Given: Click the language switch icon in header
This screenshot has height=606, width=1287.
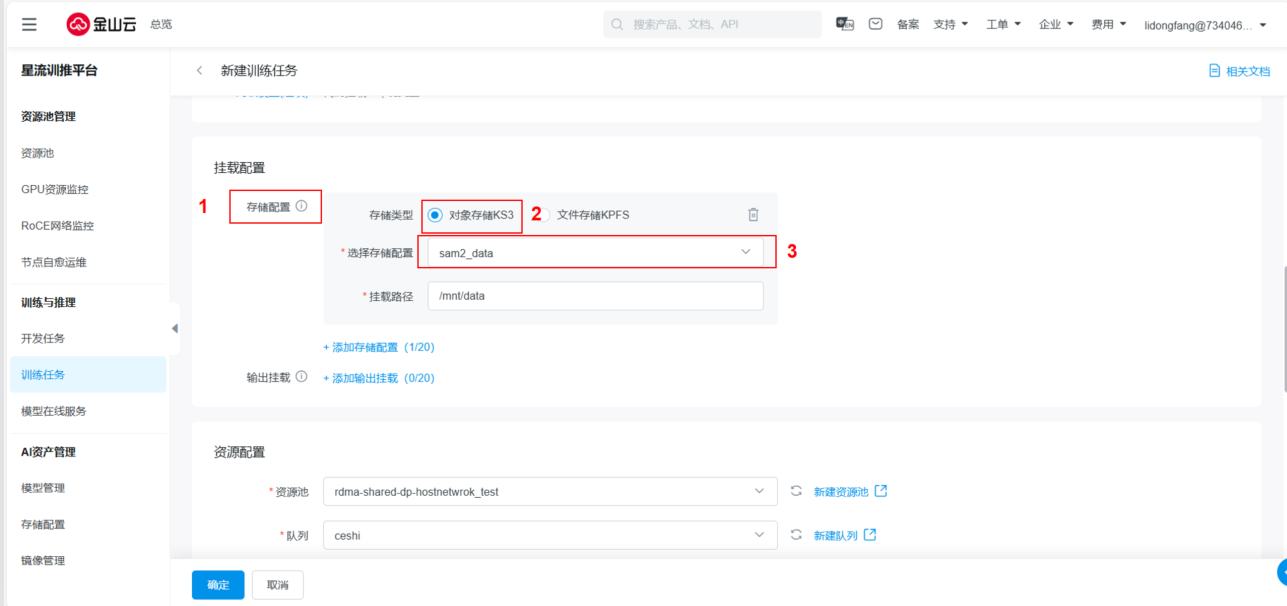Looking at the screenshot, I should [x=845, y=24].
